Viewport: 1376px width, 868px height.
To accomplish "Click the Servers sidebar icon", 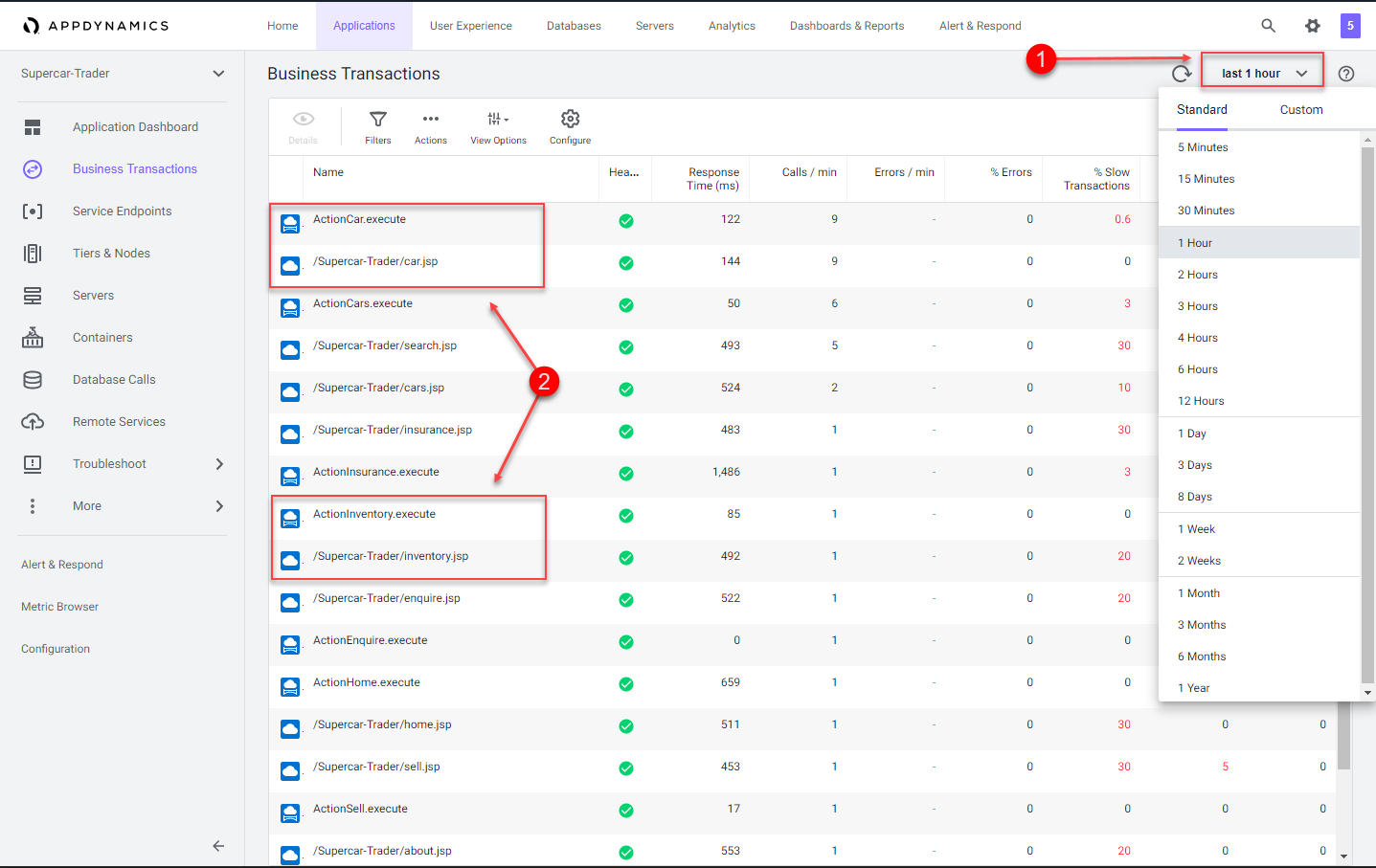I will (x=33, y=296).
